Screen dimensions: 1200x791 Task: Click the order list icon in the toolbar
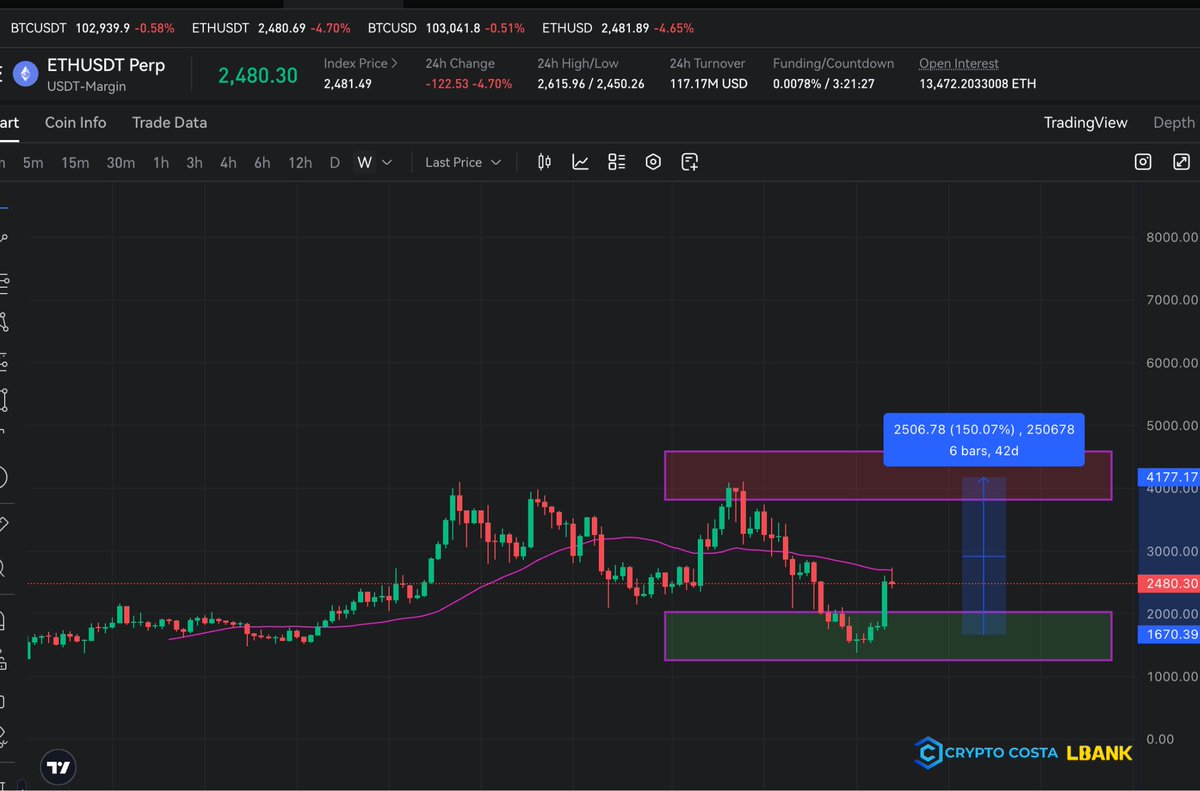616,161
